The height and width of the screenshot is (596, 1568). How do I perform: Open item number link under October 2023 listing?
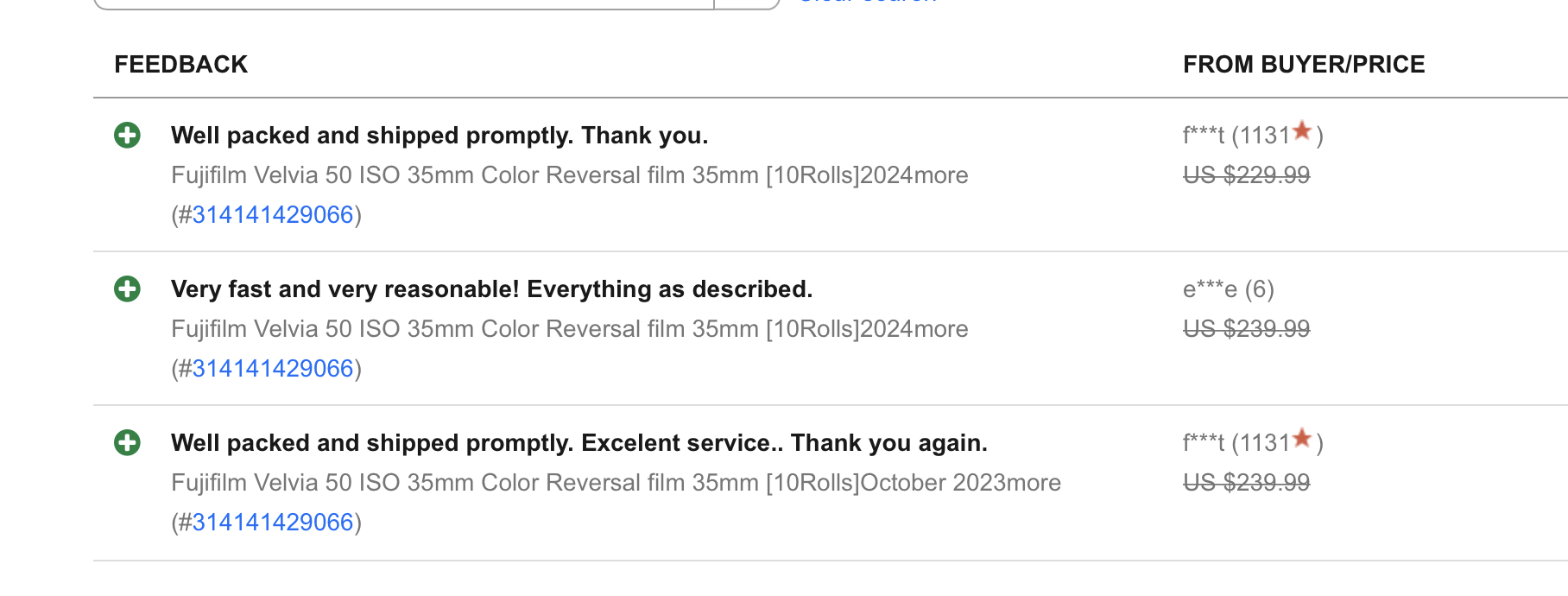272,523
